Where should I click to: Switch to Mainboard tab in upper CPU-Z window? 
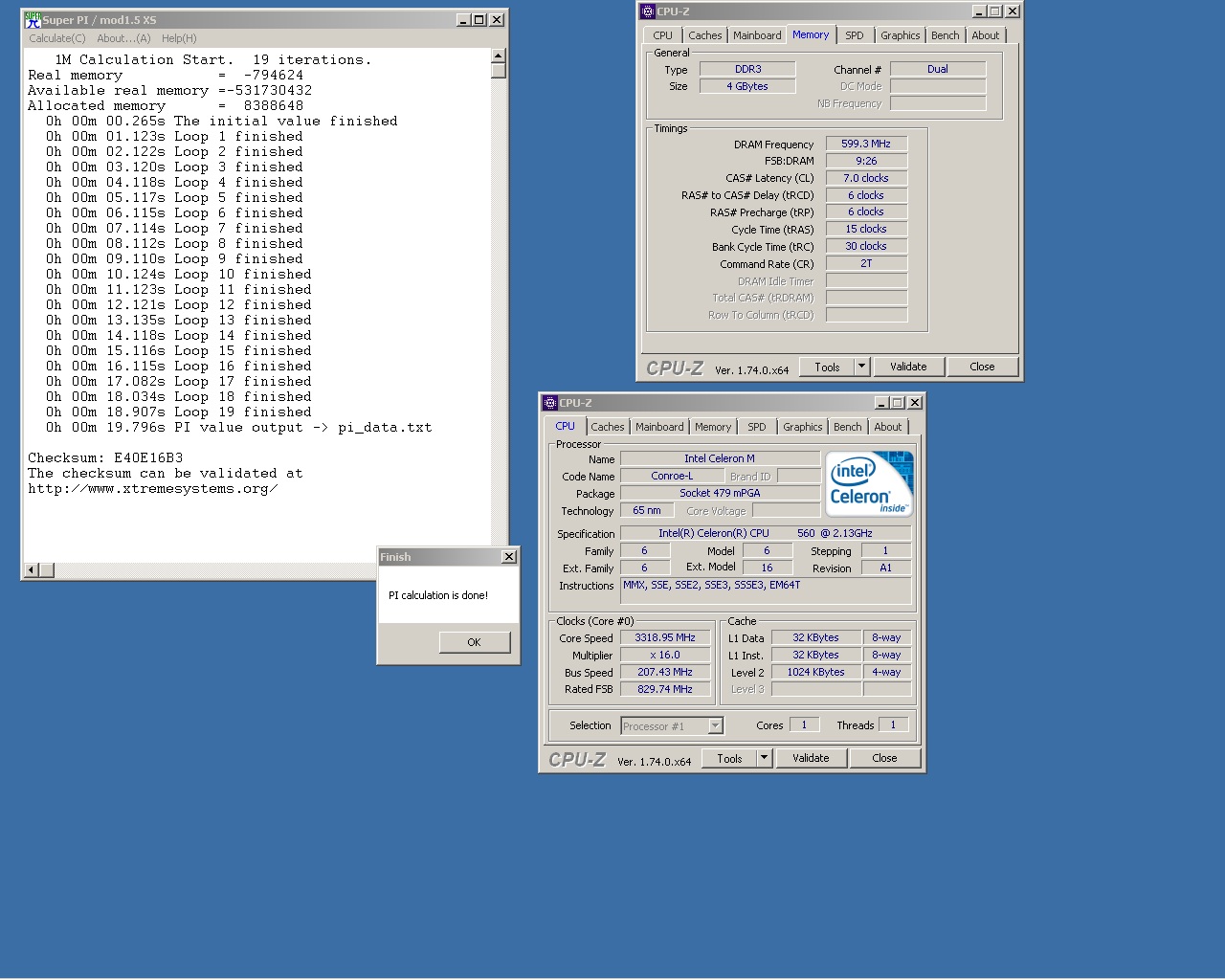click(x=757, y=35)
